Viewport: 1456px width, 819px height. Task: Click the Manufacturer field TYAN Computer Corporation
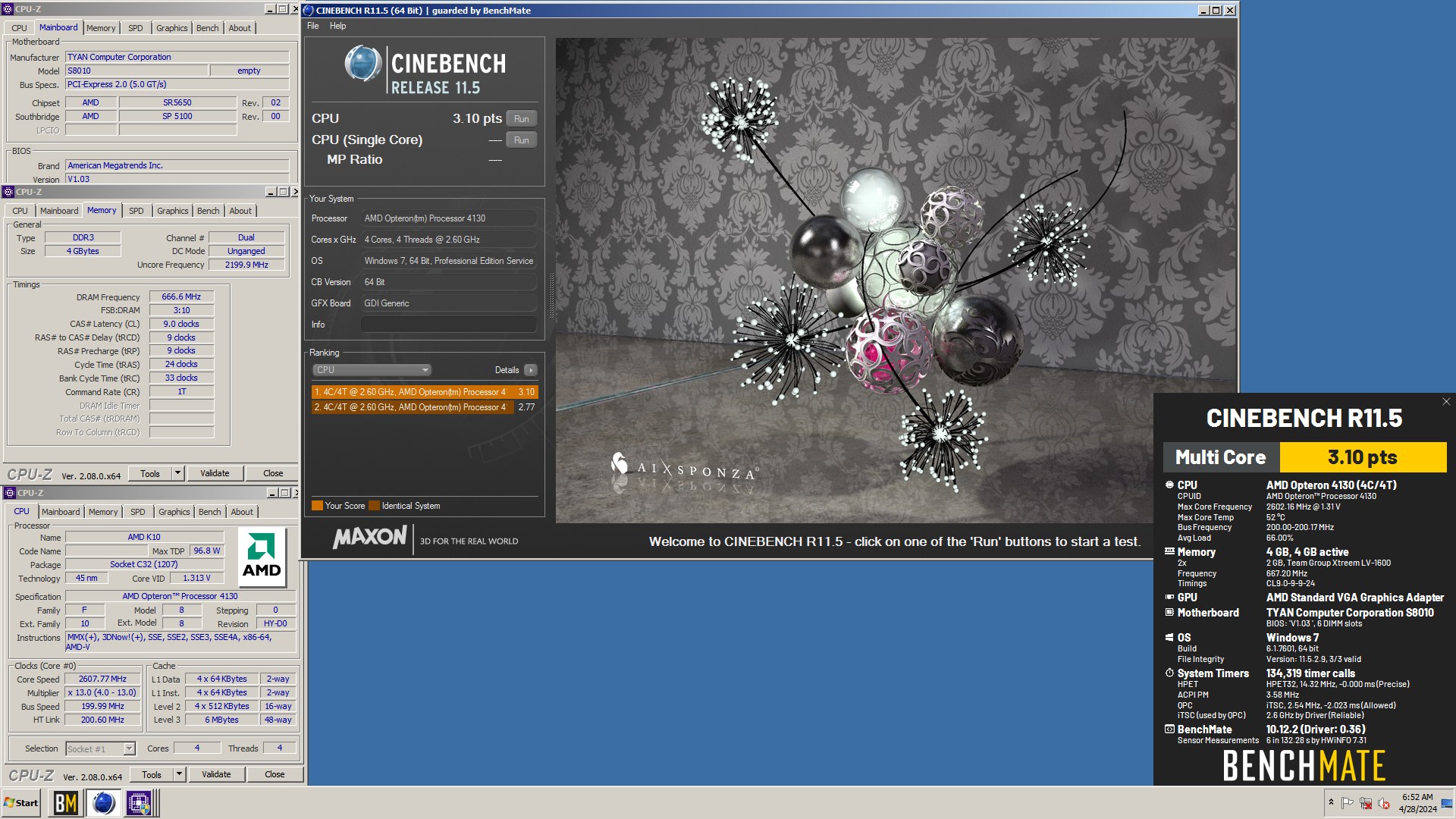click(177, 57)
